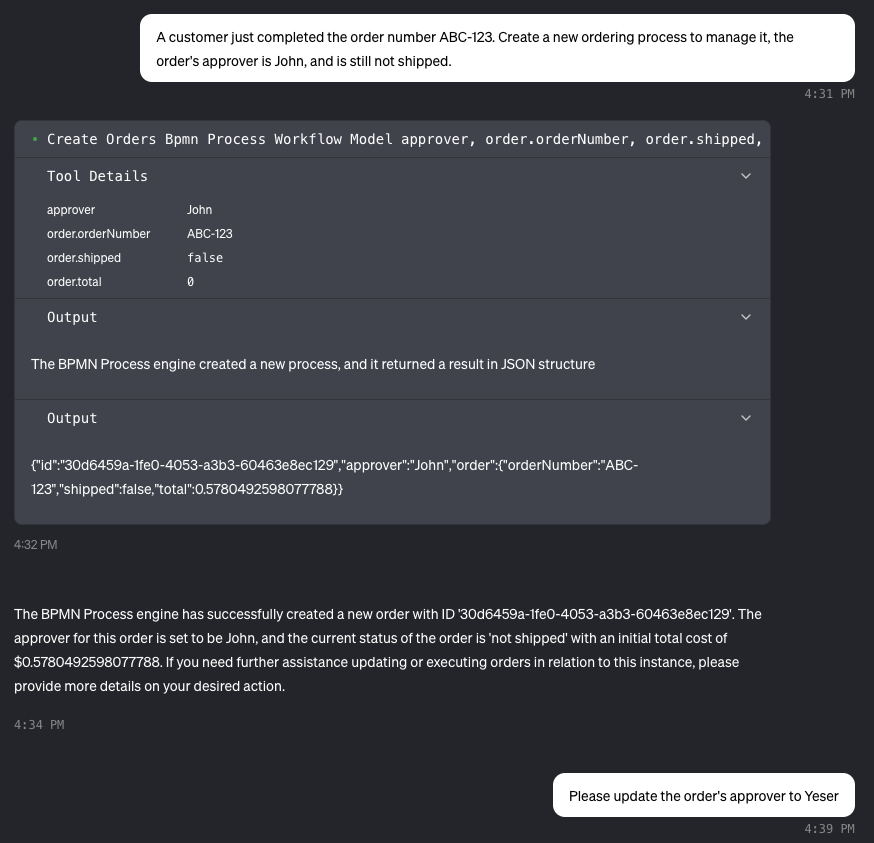Click the first user message about order ABC-123
This screenshot has height=843, width=874.
click(x=496, y=49)
